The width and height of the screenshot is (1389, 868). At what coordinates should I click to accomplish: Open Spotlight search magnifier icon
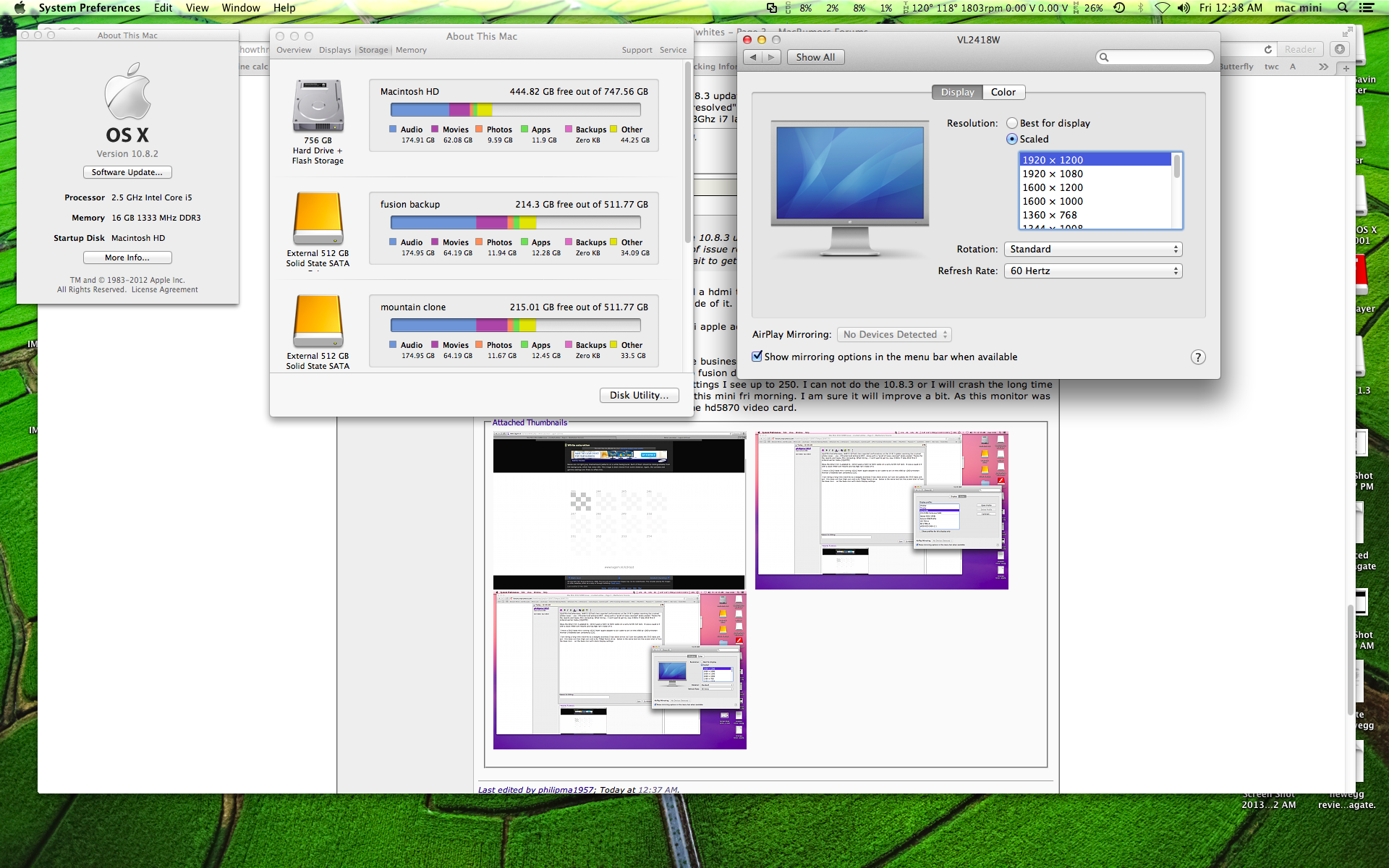(1343, 8)
